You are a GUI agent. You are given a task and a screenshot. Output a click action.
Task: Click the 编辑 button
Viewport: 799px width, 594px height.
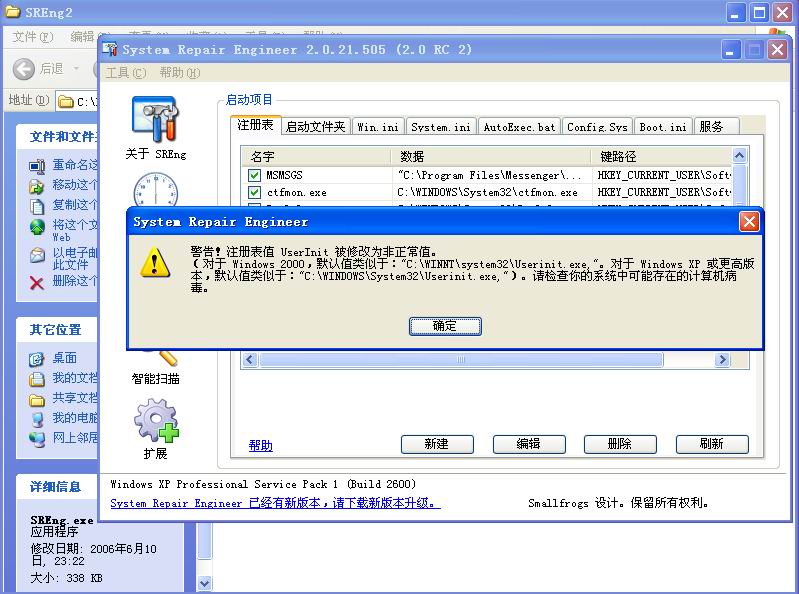(x=528, y=444)
